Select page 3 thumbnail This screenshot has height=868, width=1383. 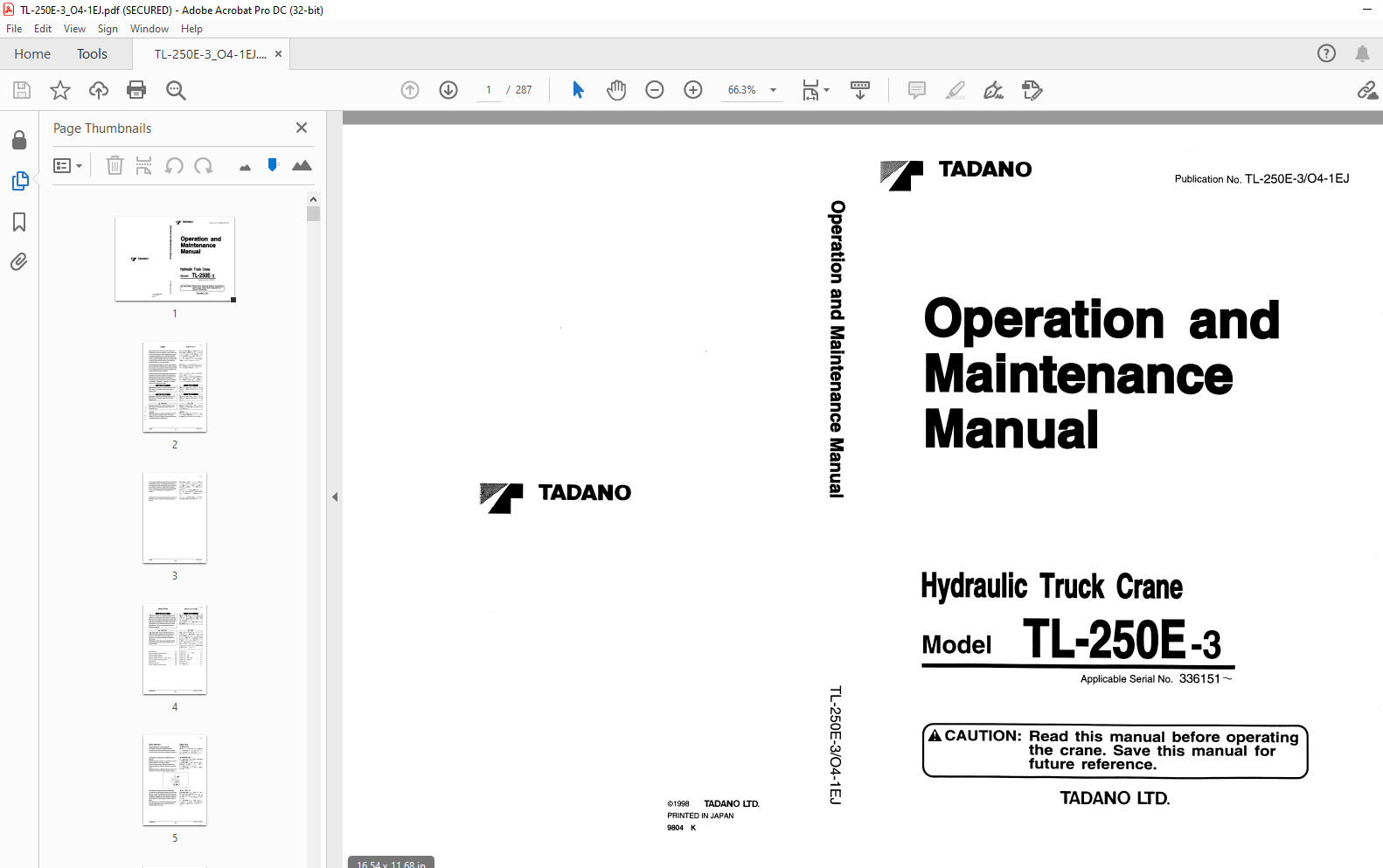click(x=175, y=517)
